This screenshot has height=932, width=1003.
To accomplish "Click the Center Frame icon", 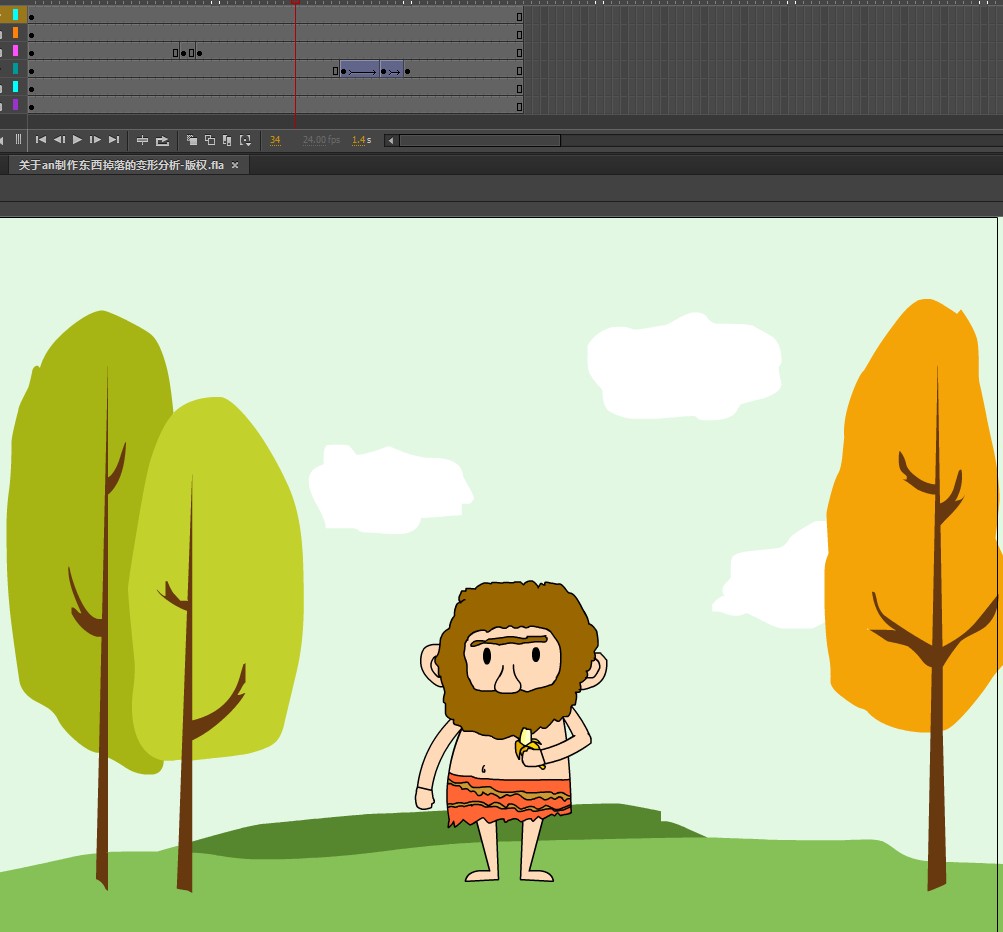I will pyautogui.click(x=142, y=140).
